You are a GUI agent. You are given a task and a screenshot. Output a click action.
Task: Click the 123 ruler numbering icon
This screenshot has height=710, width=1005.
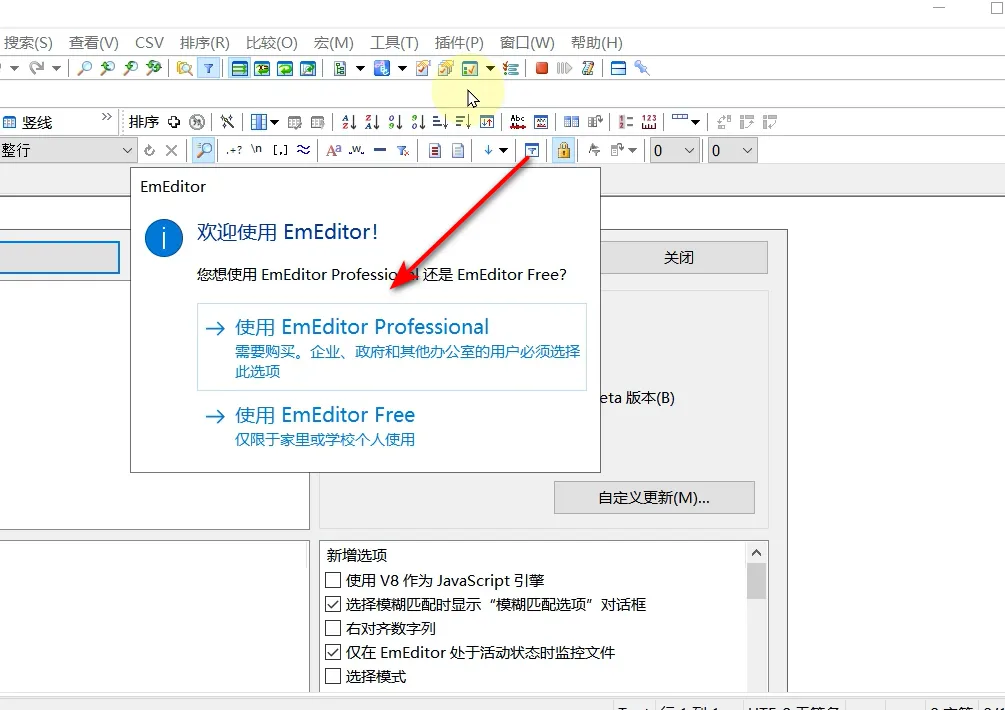tap(649, 122)
